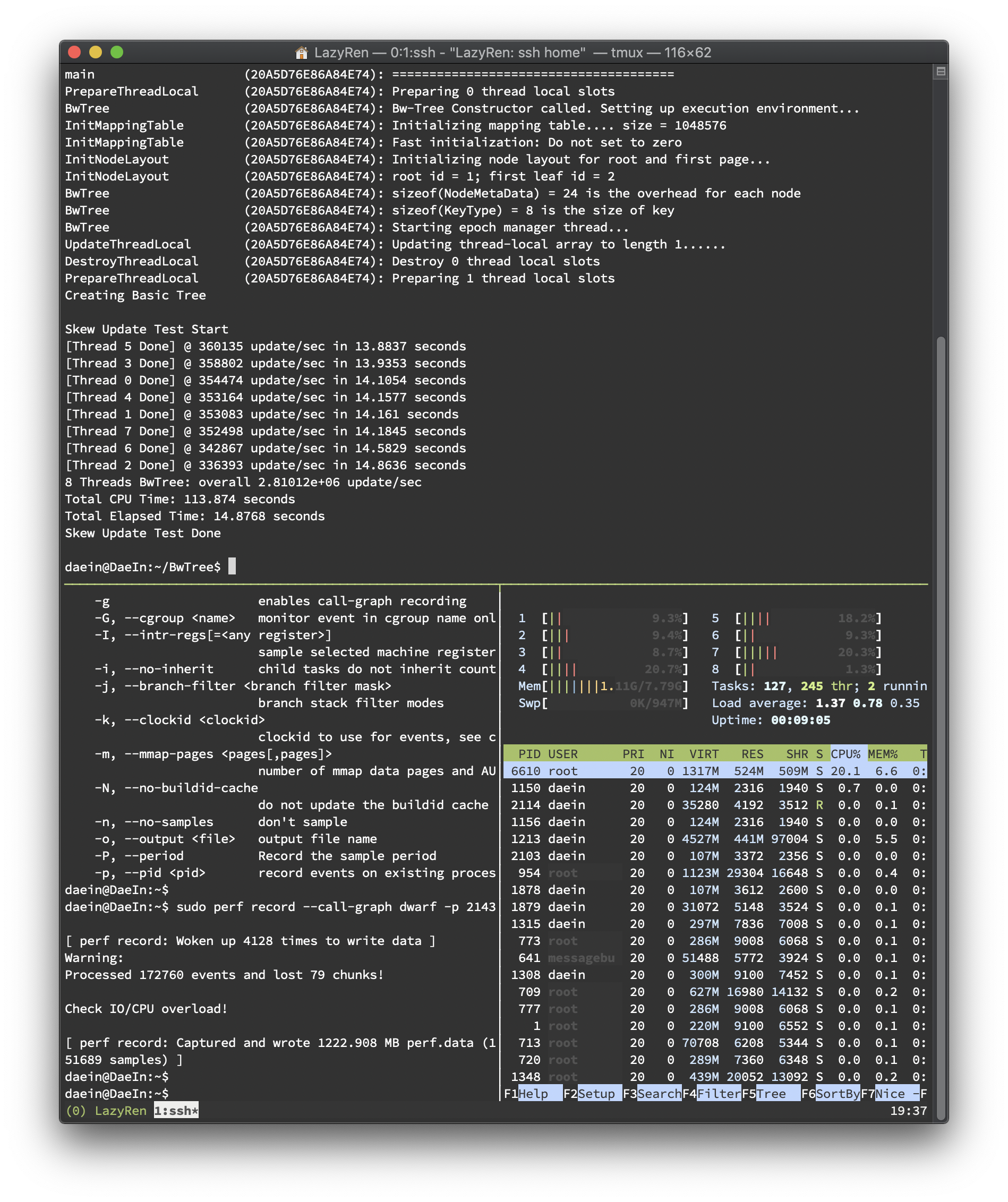
Task: Click the '-g enables call-graph recording' option
Action: (x=280, y=601)
